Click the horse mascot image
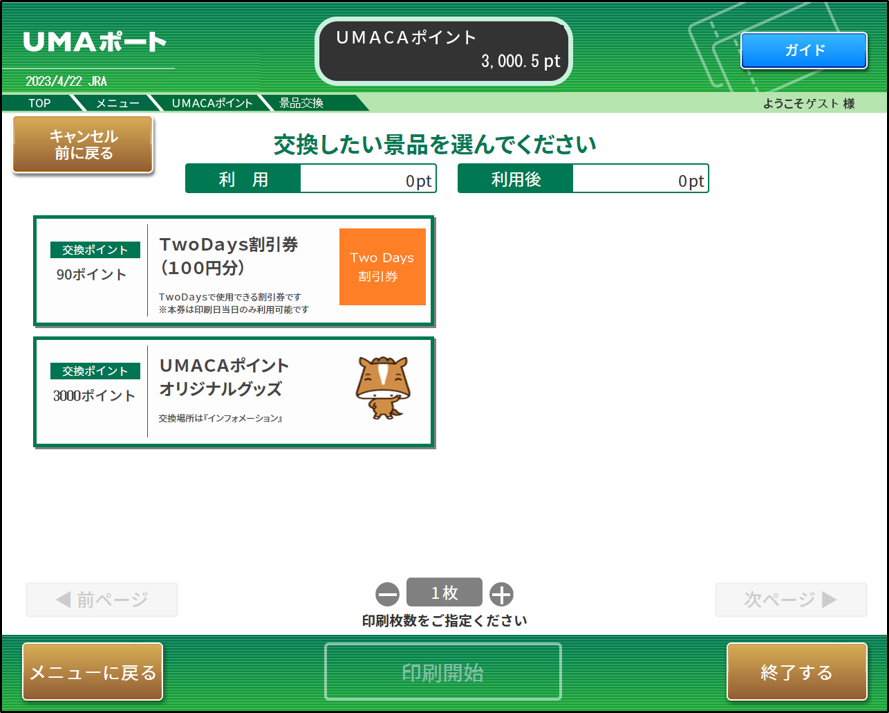 (x=382, y=390)
